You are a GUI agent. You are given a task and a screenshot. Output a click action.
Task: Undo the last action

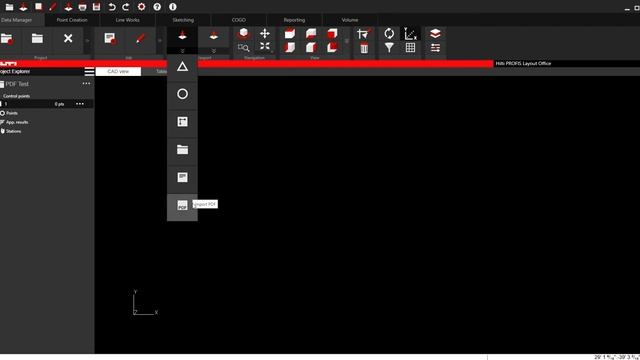pos(111,7)
